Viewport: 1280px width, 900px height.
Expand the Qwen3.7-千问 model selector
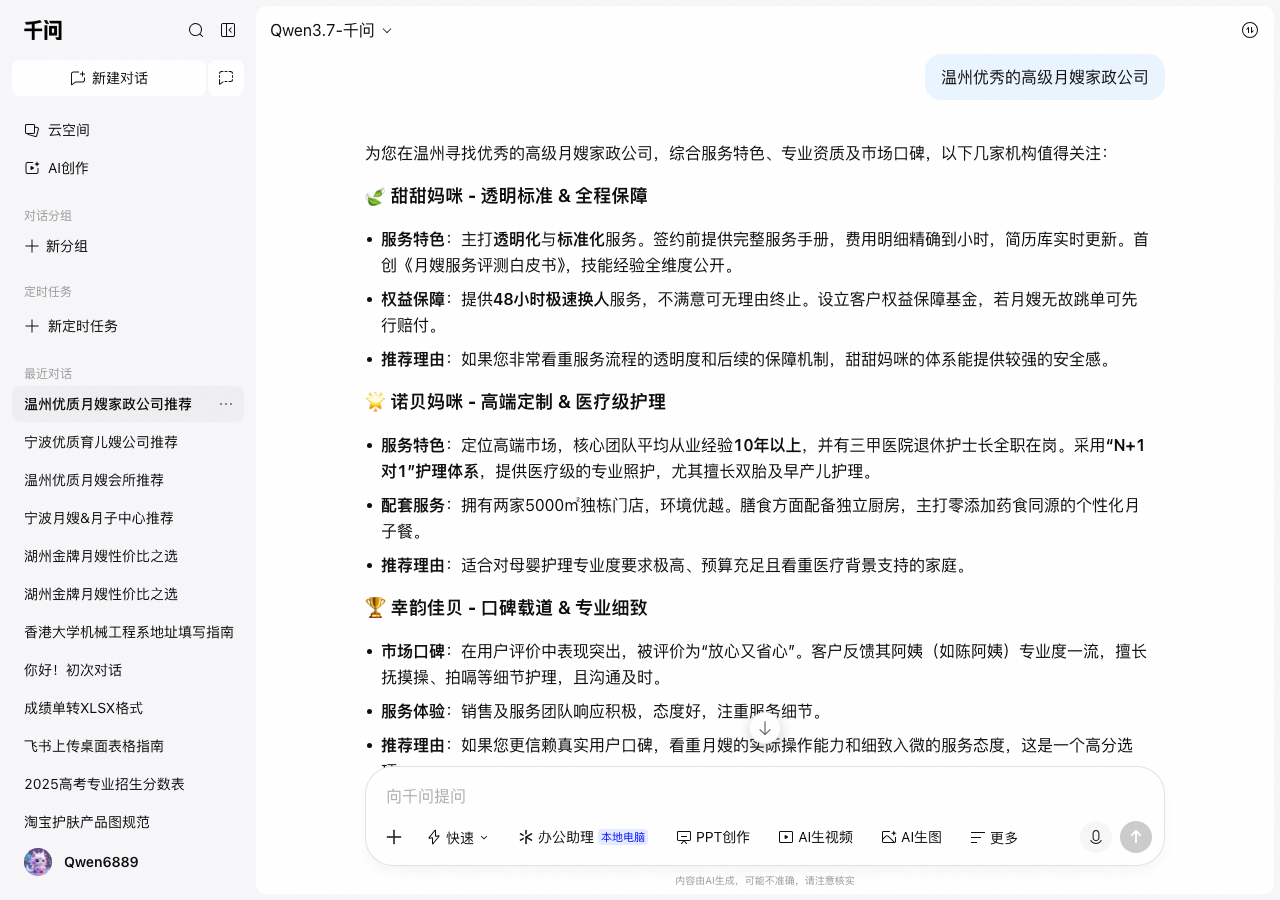(x=331, y=30)
